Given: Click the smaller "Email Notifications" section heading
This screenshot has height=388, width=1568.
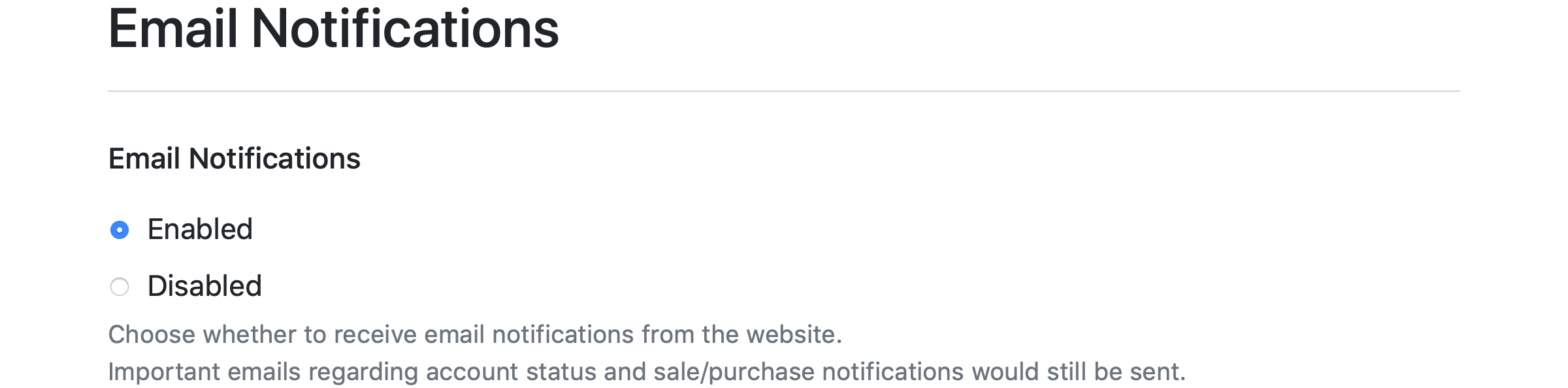Looking at the screenshot, I should pos(234,159).
